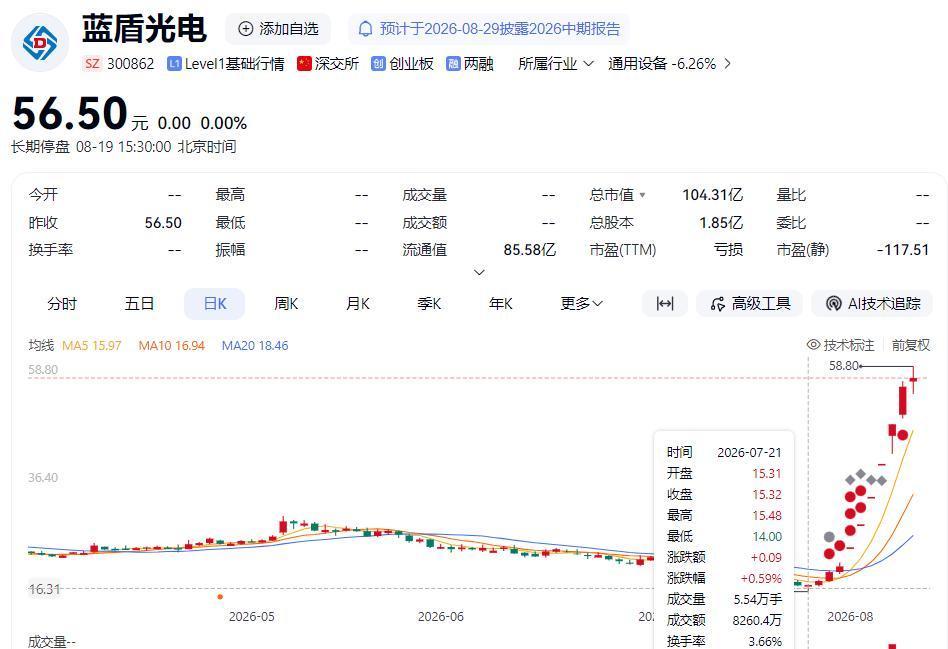
Task: Click the China flag 深交所 icon
Action: 304,64
